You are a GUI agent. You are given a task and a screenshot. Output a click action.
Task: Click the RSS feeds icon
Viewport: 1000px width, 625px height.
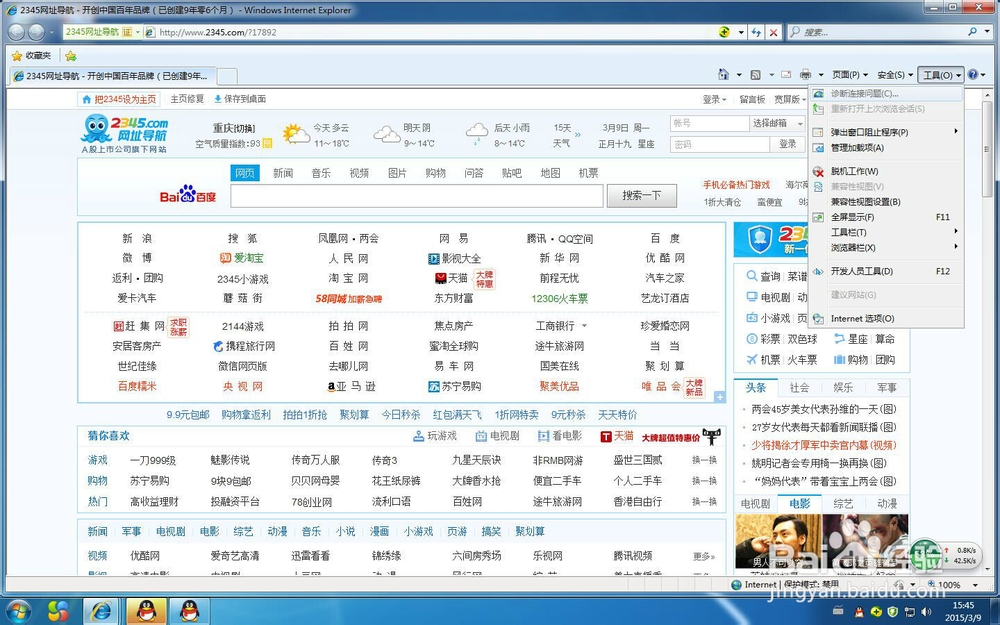[756, 75]
